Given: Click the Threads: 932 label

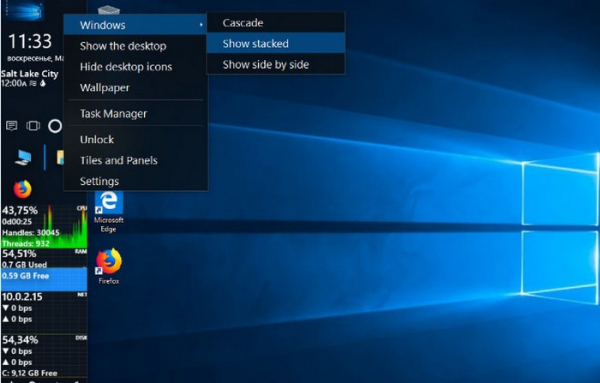Looking at the screenshot, I should coord(26,243).
